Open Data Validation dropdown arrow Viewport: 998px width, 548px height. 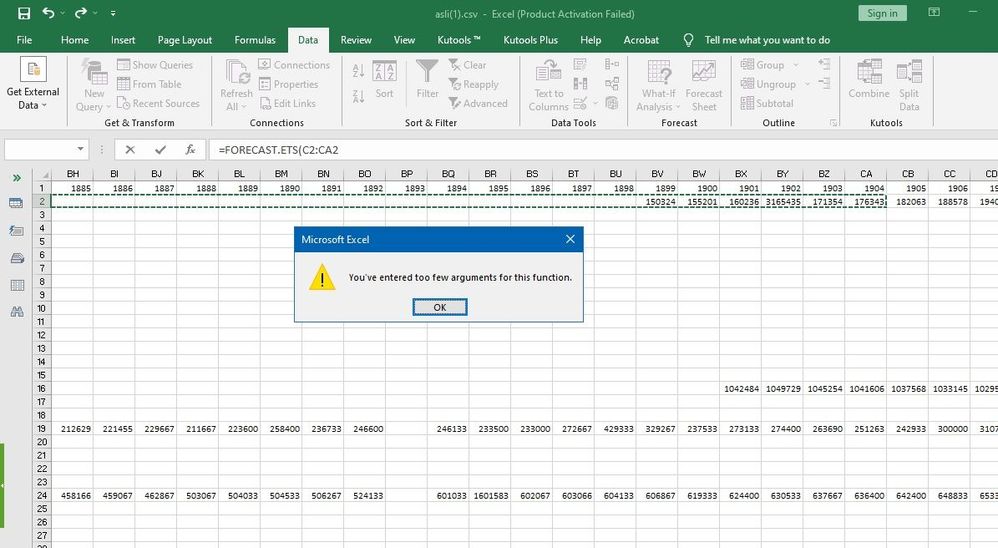pos(596,103)
